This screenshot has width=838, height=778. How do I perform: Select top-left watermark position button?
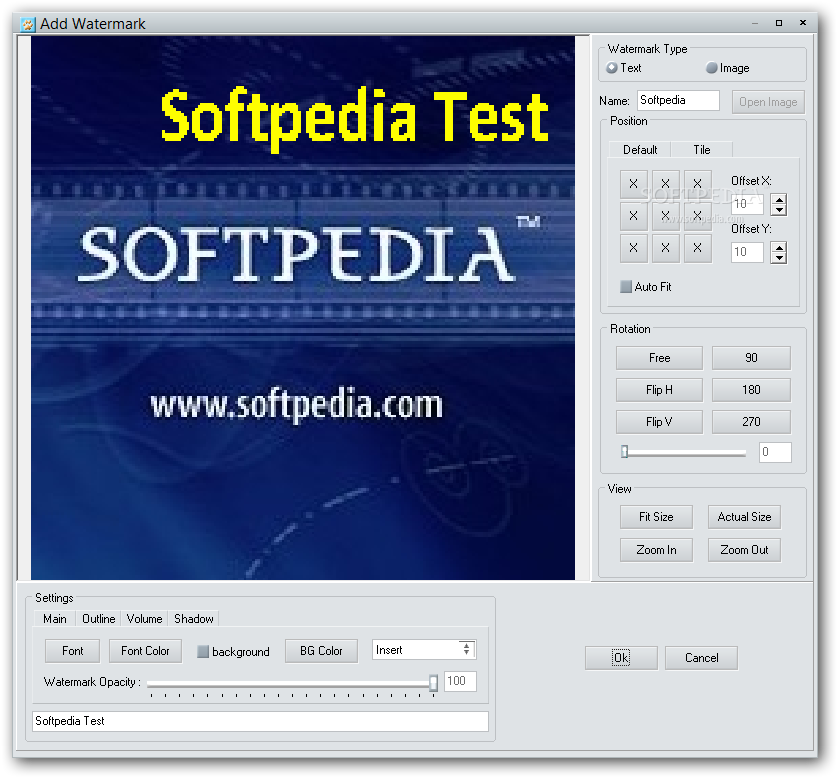point(633,184)
